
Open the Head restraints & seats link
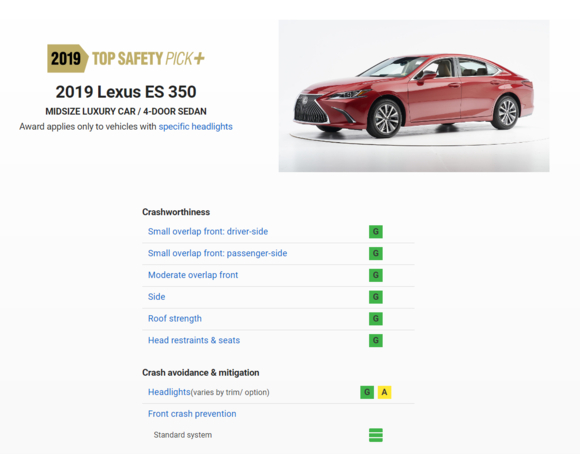point(194,340)
